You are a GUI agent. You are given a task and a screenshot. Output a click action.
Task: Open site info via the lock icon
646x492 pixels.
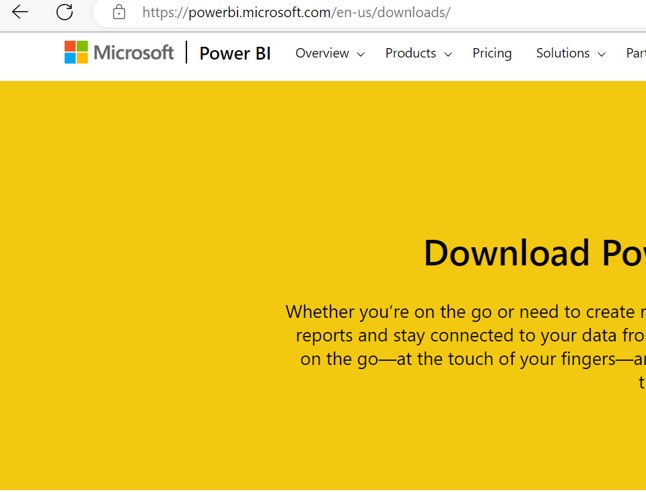pos(119,13)
